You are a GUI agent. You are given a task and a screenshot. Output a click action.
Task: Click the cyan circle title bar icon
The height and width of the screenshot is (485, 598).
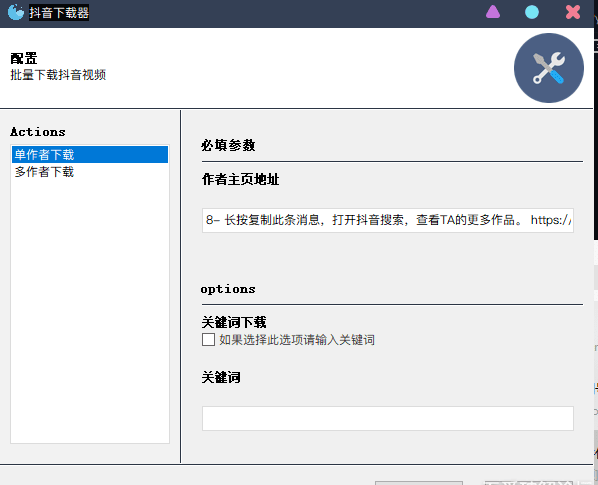click(x=532, y=12)
